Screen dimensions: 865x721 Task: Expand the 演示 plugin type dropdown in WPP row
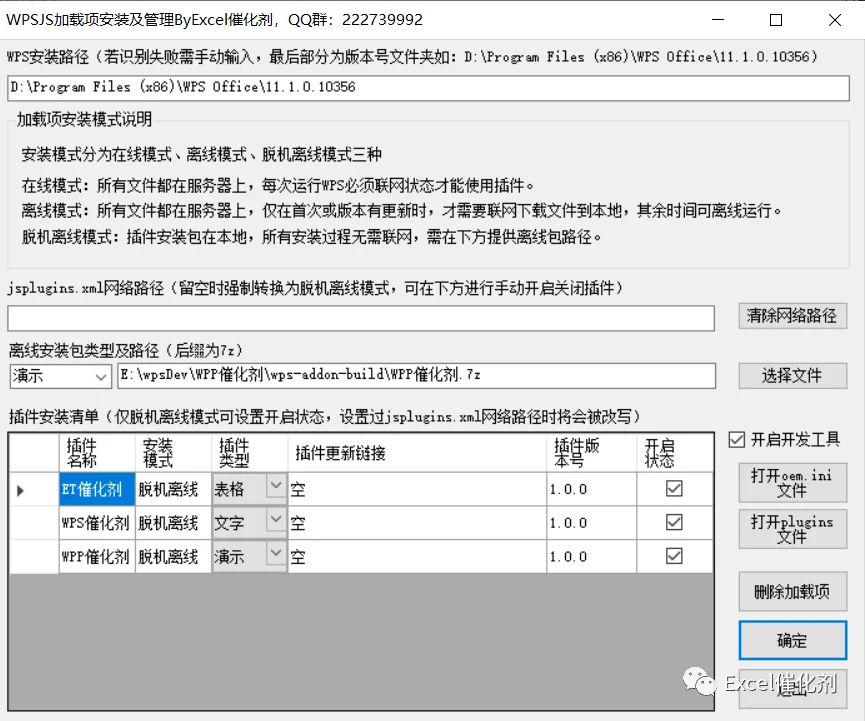[275, 553]
